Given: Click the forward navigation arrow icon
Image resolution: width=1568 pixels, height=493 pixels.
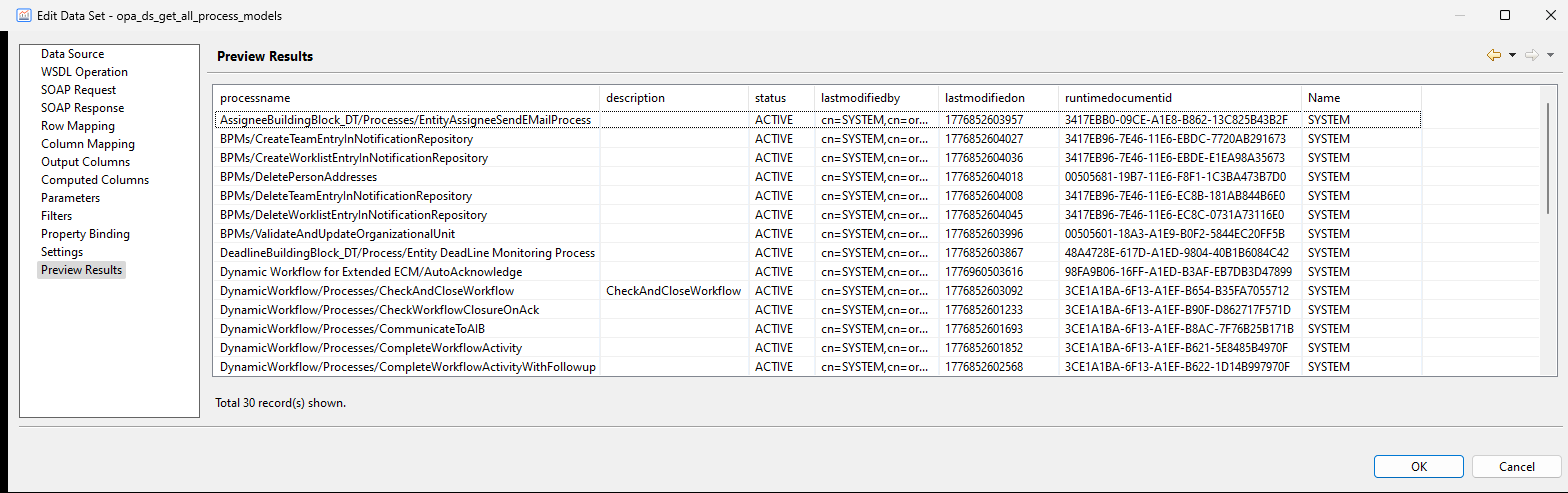Looking at the screenshot, I should pos(1531,55).
